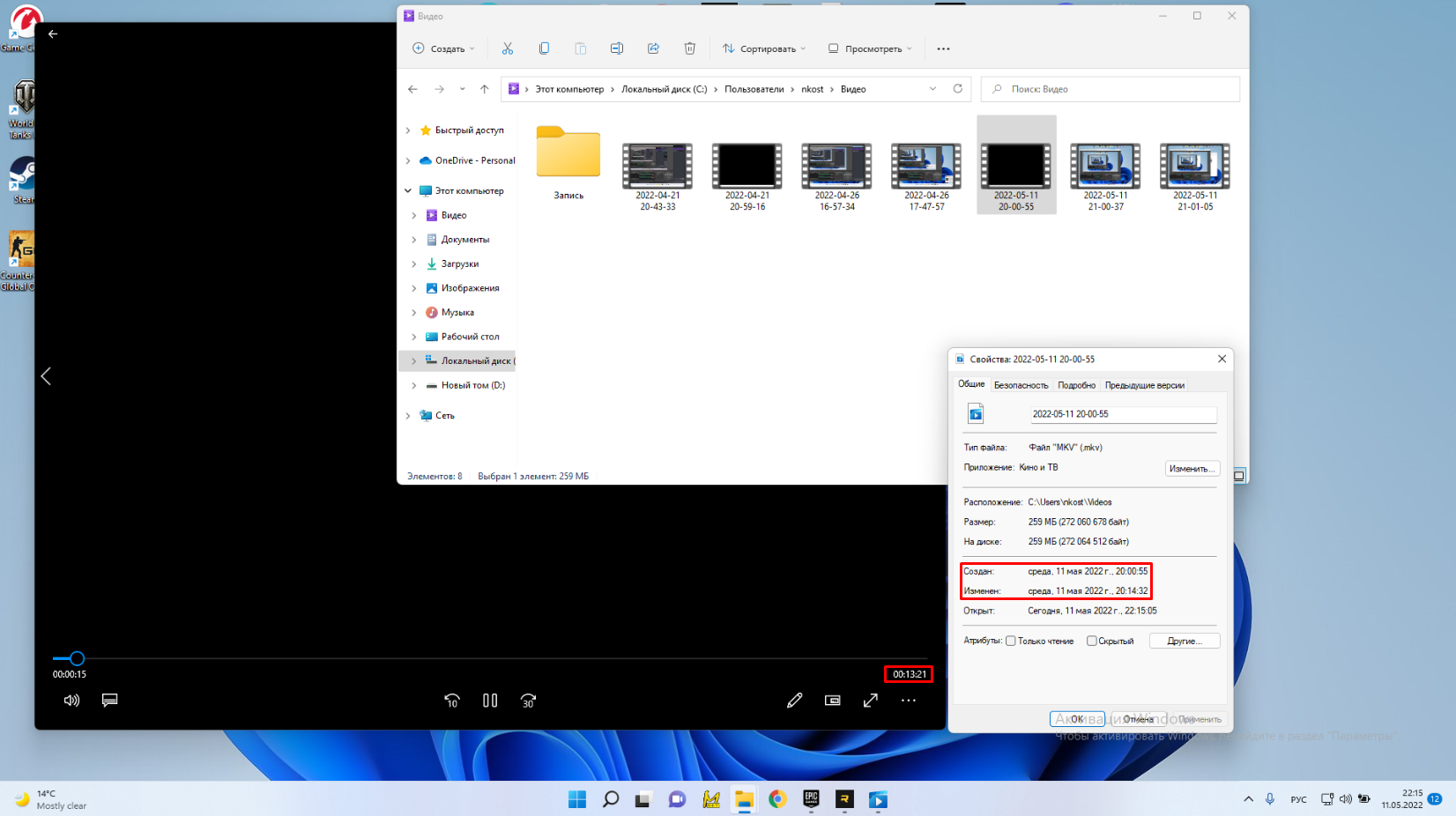Click the Copy icon in Explorer toolbar
This screenshot has height=816, width=1456.
[x=544, y=48]
